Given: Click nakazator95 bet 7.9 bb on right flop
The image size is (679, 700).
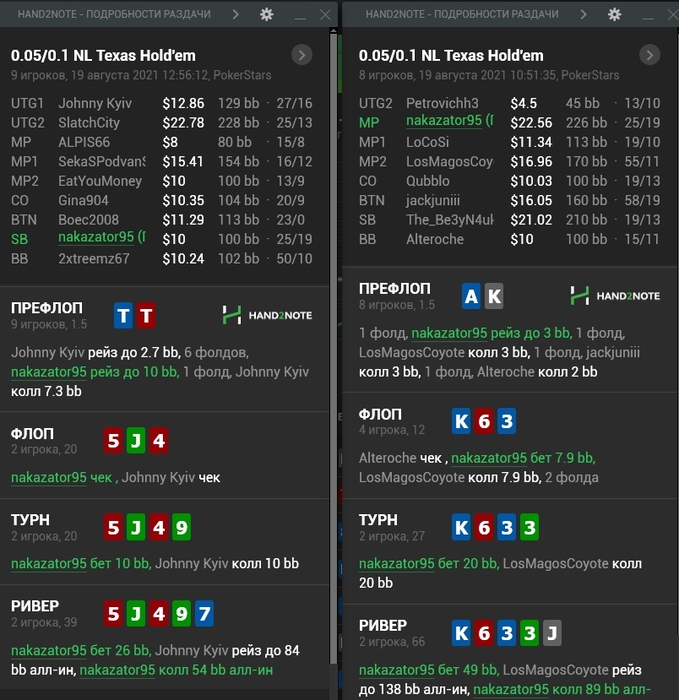Looking at the screenshot, I should [x=523, y=458].
